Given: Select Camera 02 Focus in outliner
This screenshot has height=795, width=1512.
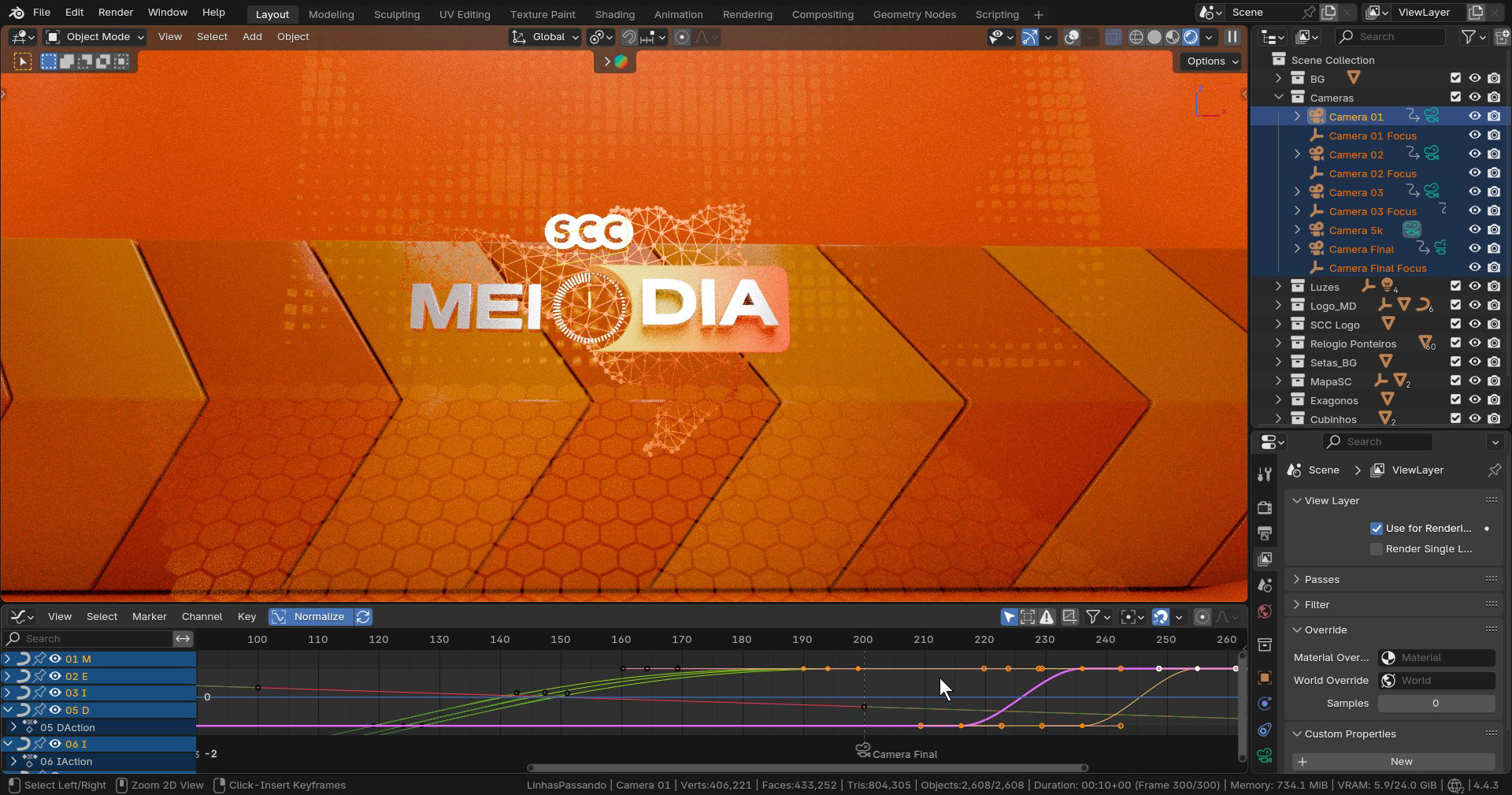Looking at the screenshot, I should [1372, 173].
